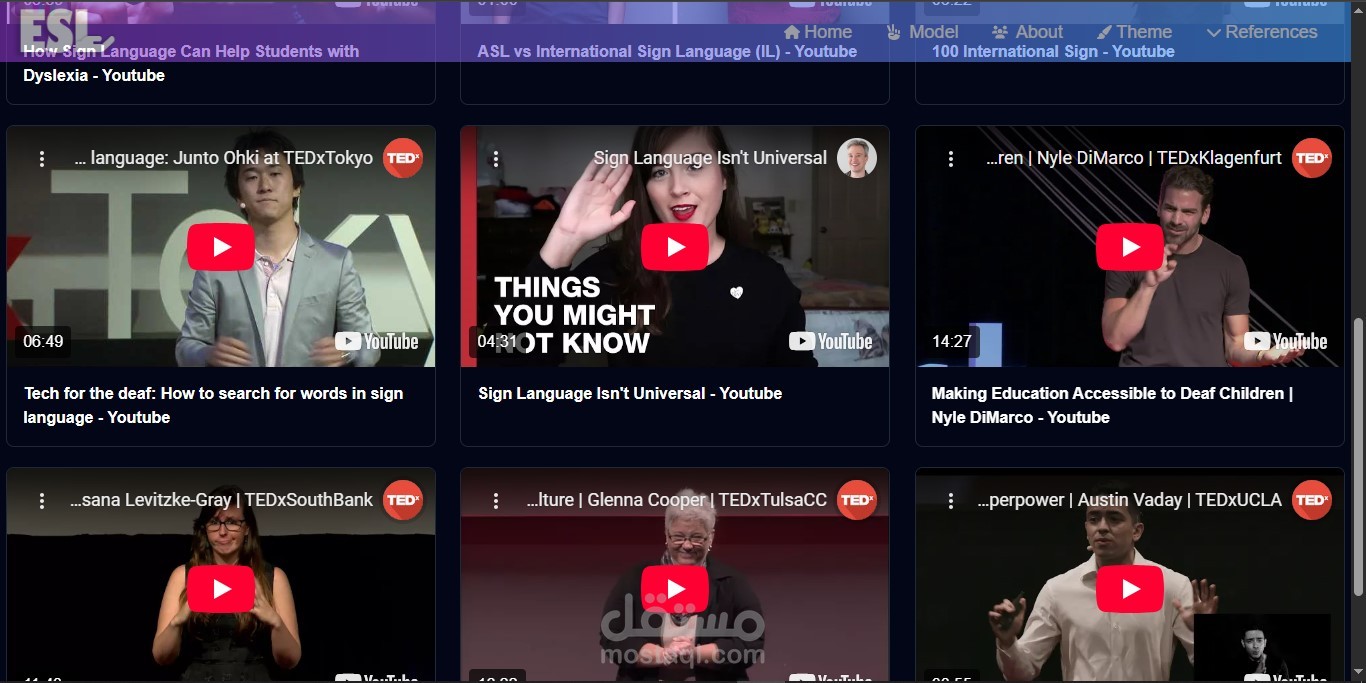The width and height of the screenshot is (1366, 683).
Task: Click video title '...perpower | Austin Vaday | TEDxUCLA'
Action: [x=1130, y=500]
